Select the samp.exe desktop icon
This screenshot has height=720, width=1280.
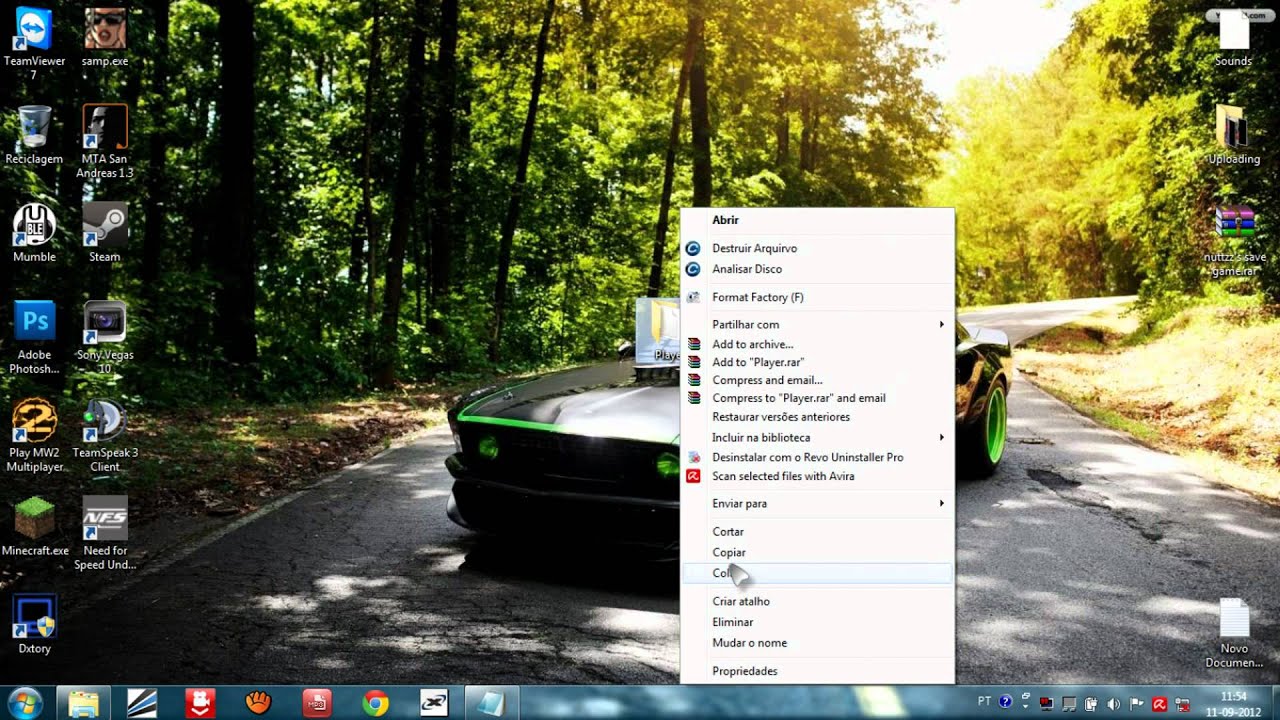coord(104,38)
